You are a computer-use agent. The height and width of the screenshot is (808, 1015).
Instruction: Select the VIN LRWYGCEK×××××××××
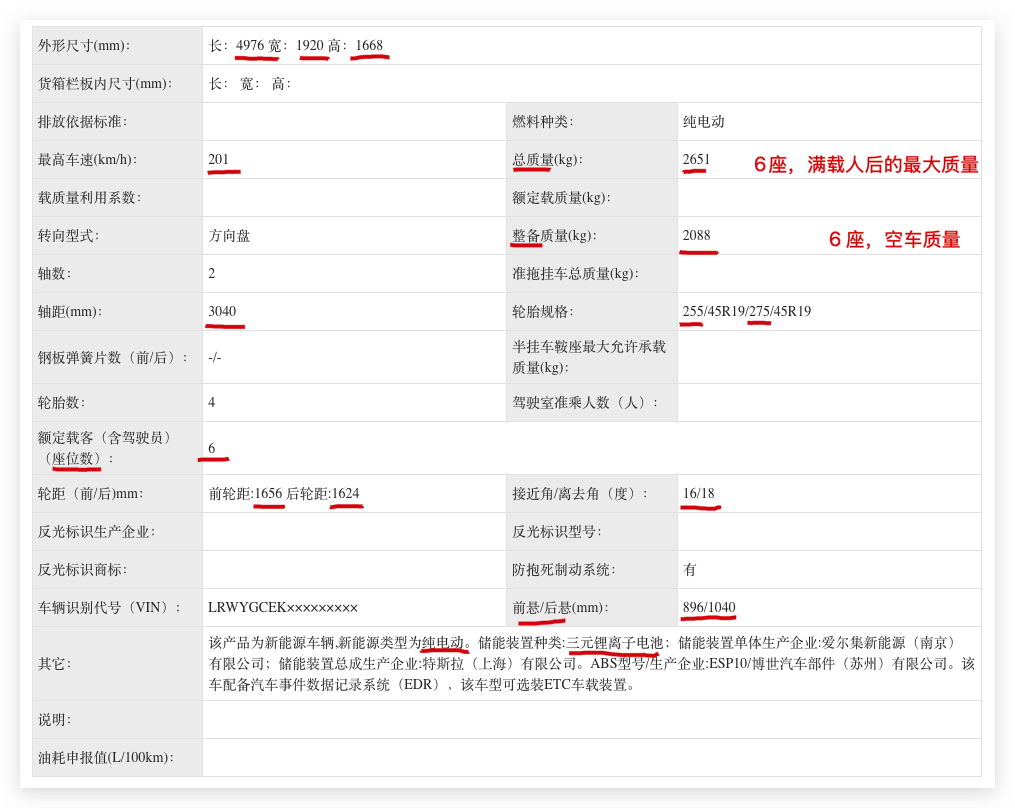point(283,608)
